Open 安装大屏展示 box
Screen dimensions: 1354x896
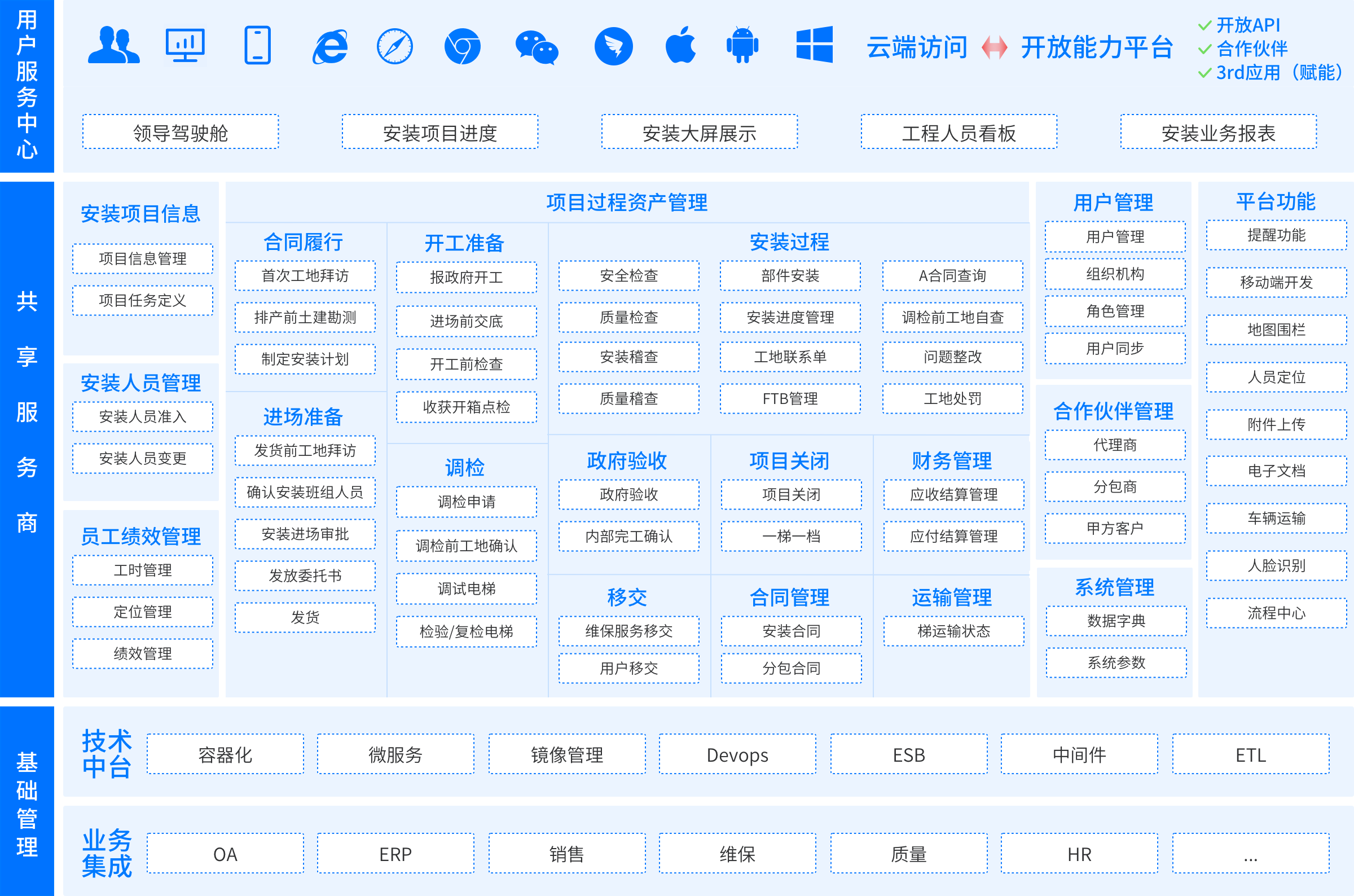coord(699,132)
